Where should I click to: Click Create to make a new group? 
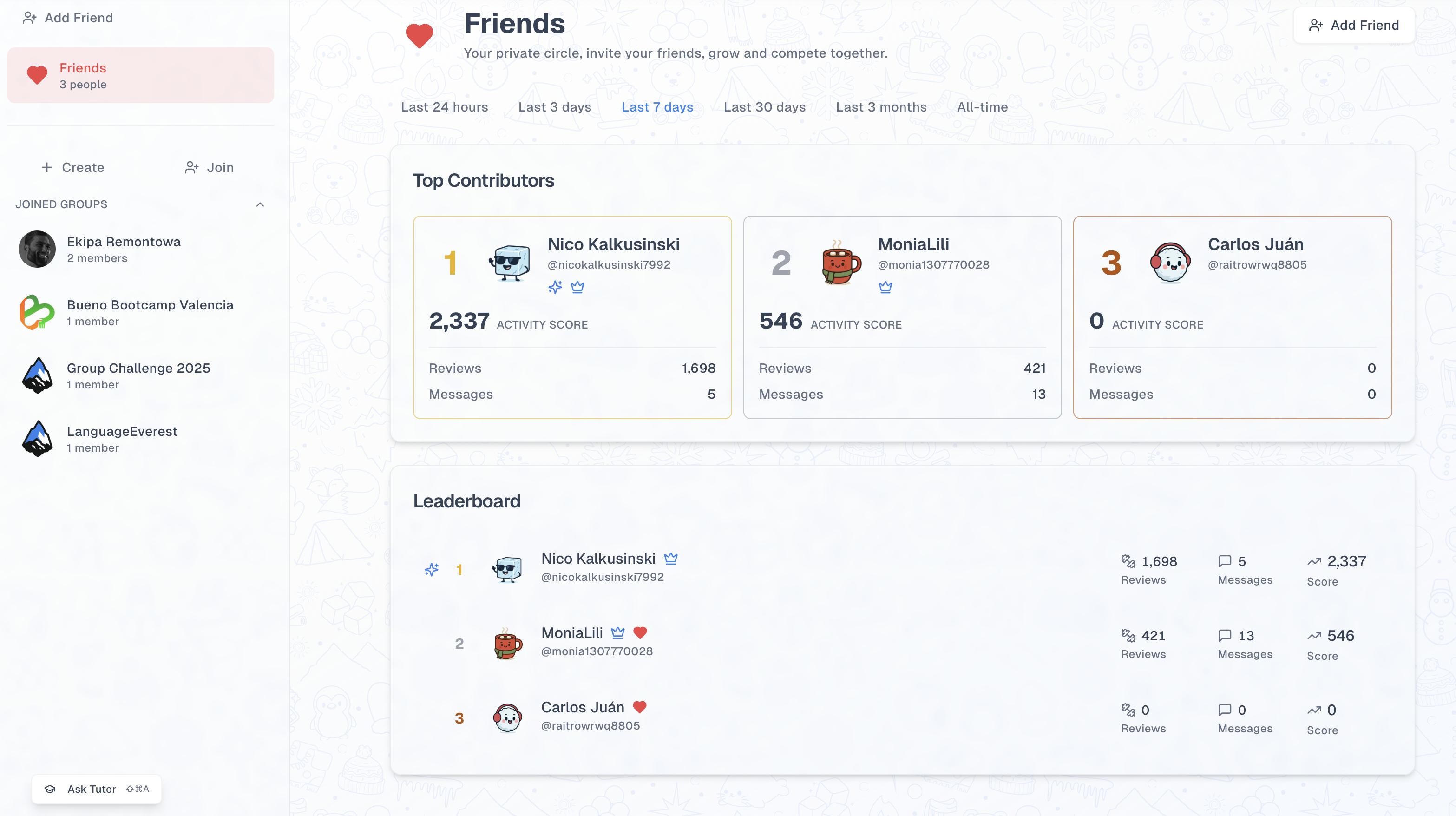click(x=72, y=167)
